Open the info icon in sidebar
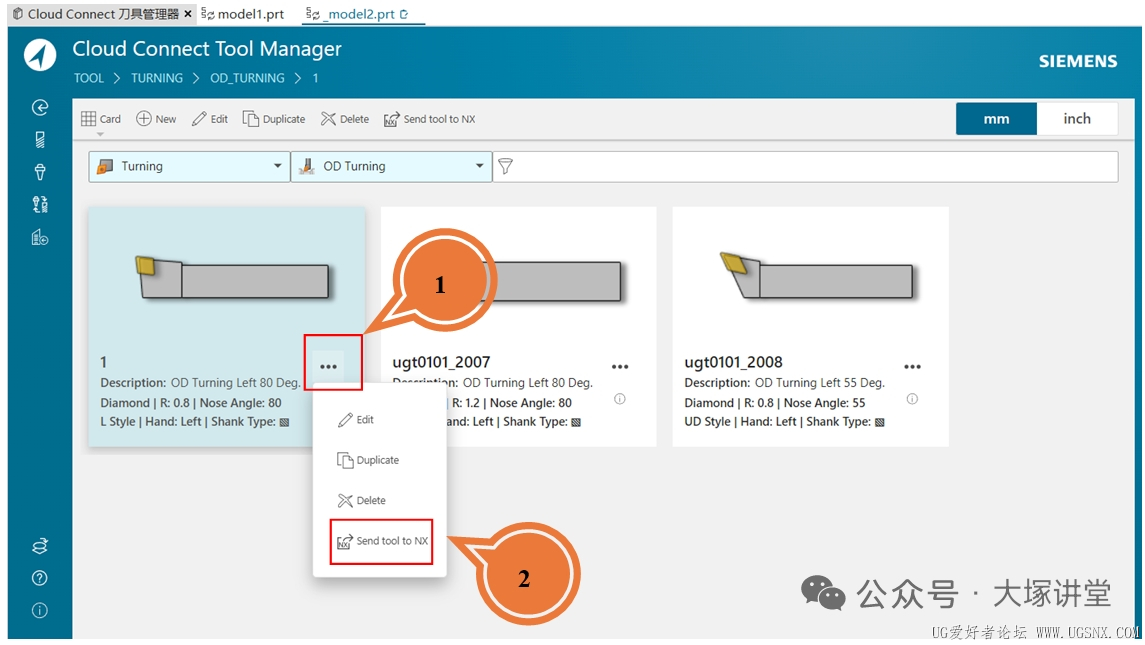Viewport: 1145px width, 645px height. pyautogui.click(x=40, y=610)
